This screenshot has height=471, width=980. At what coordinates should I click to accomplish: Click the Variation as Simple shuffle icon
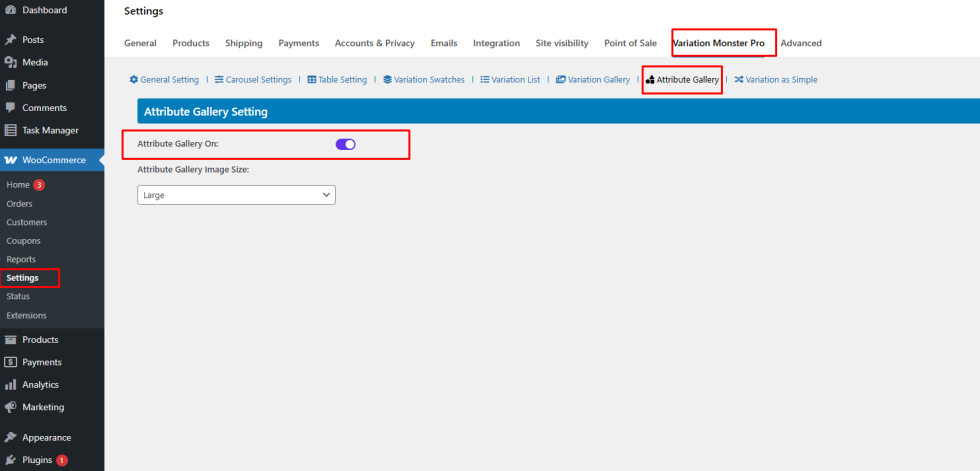click(x=739, y=80)
